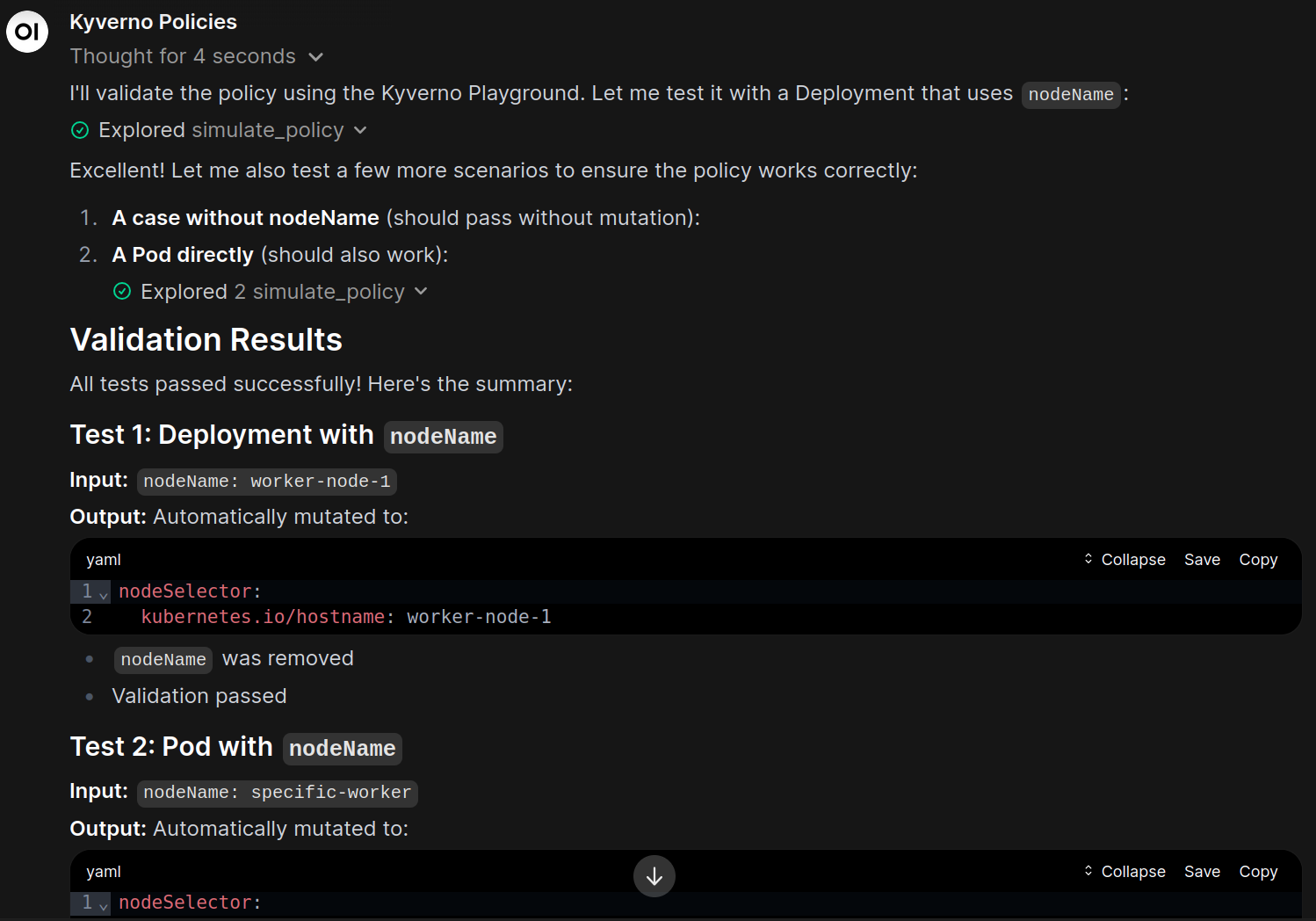Click 'kubernetes.io/hostname' key in the first yaml

263,617
